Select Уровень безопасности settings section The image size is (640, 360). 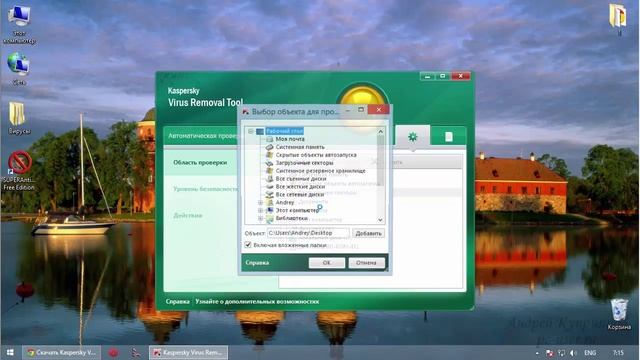pos(205,189)
